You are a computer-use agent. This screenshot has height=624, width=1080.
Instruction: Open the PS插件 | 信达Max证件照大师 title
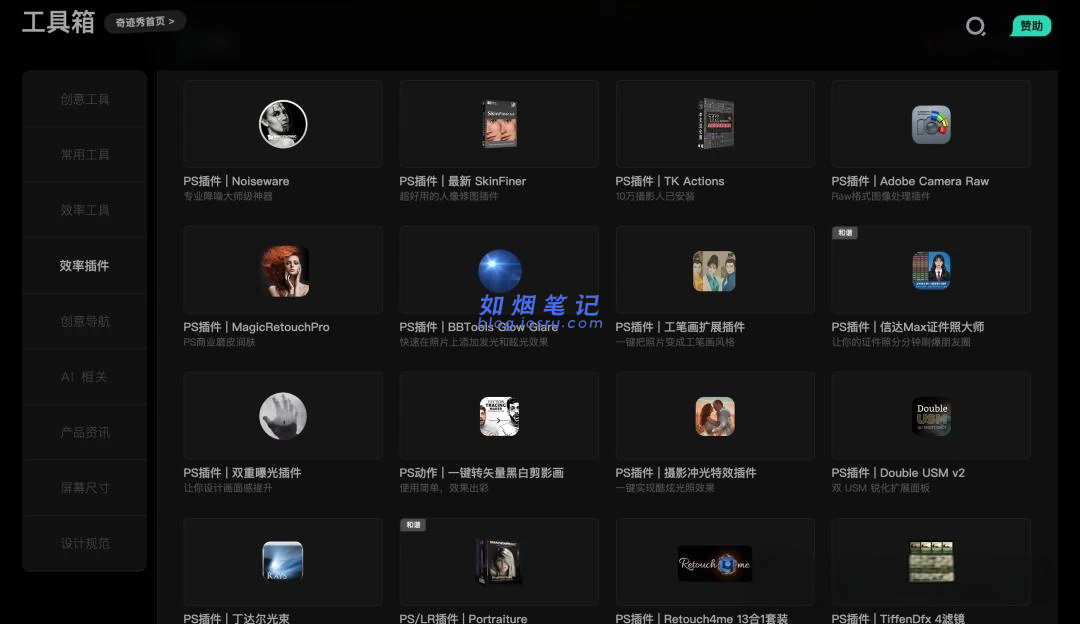pos(908,327)
